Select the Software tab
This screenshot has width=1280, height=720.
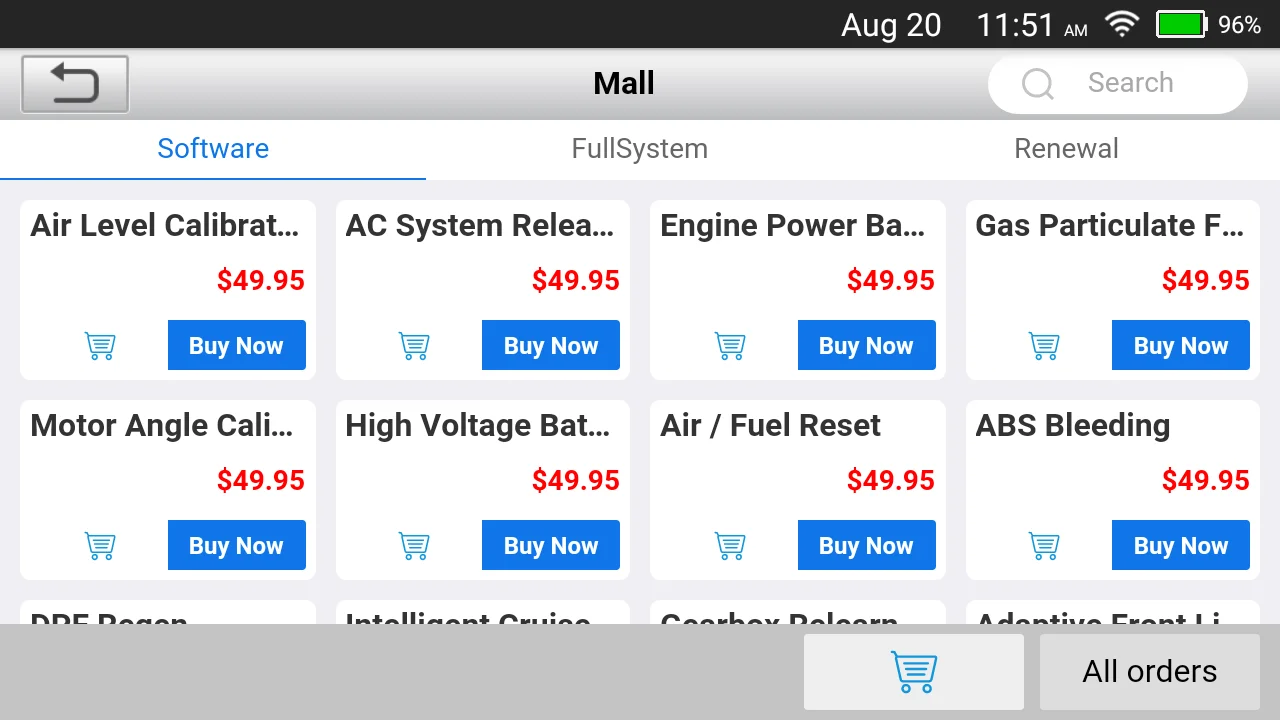click(x=213, y=149)
